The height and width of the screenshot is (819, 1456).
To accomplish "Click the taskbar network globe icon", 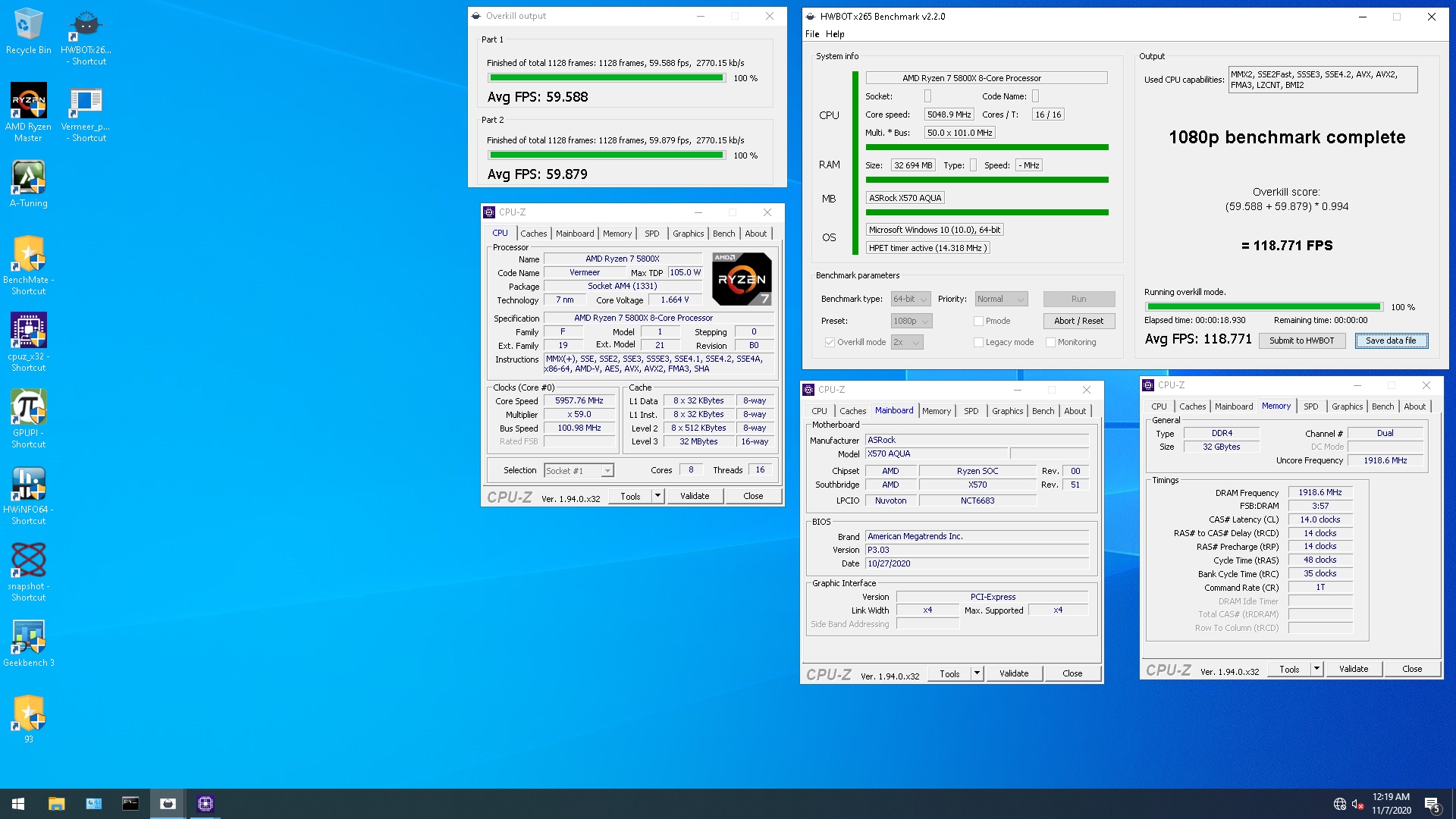I will click(x=1340, y=804).
